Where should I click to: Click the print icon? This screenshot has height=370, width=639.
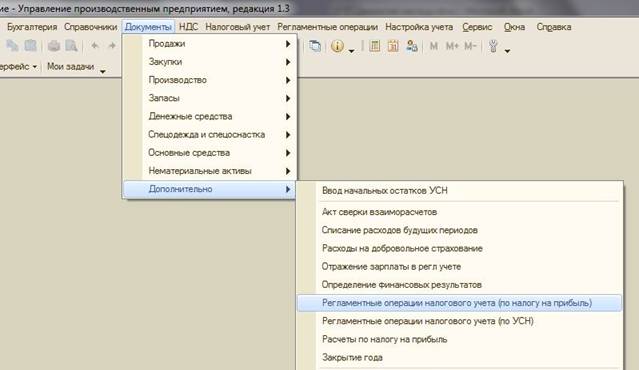tap(53, 46)
